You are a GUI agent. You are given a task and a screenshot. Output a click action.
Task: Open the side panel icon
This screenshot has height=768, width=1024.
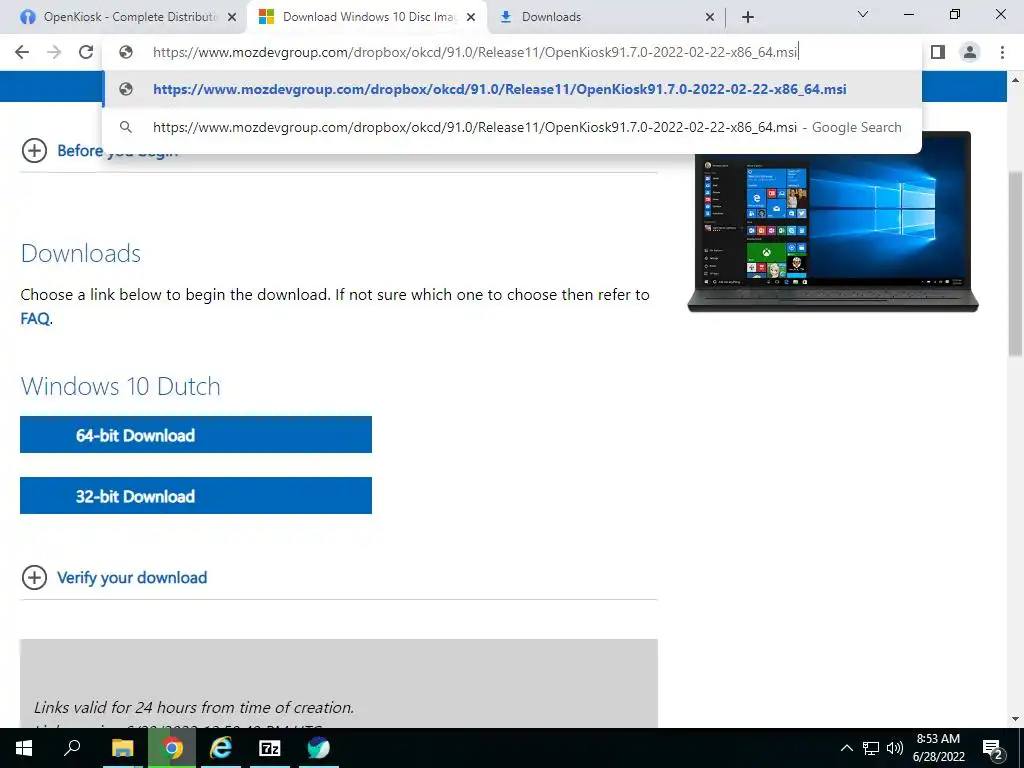938,52
